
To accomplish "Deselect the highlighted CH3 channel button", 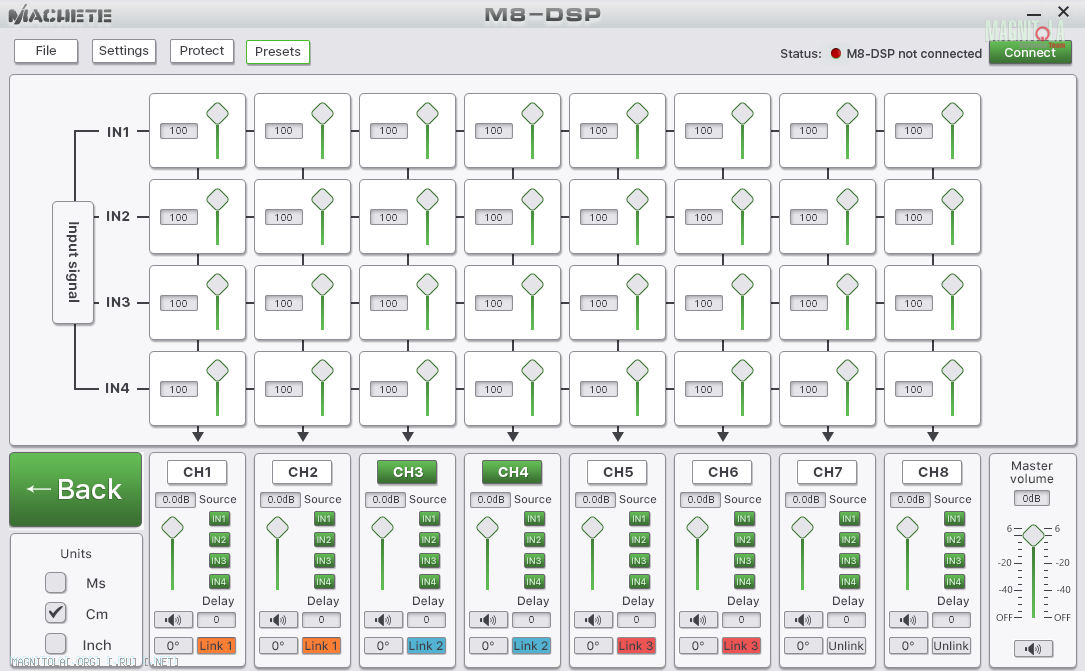I will (x=408, y=472).
